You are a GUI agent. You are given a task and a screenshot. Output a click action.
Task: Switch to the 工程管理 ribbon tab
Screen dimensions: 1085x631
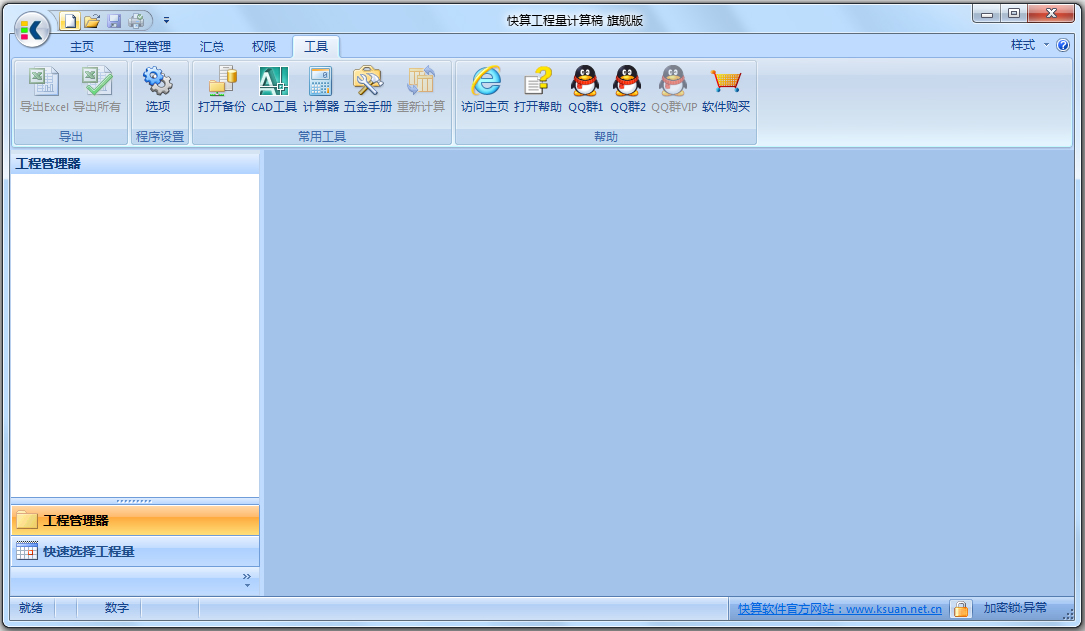(147, 46)
